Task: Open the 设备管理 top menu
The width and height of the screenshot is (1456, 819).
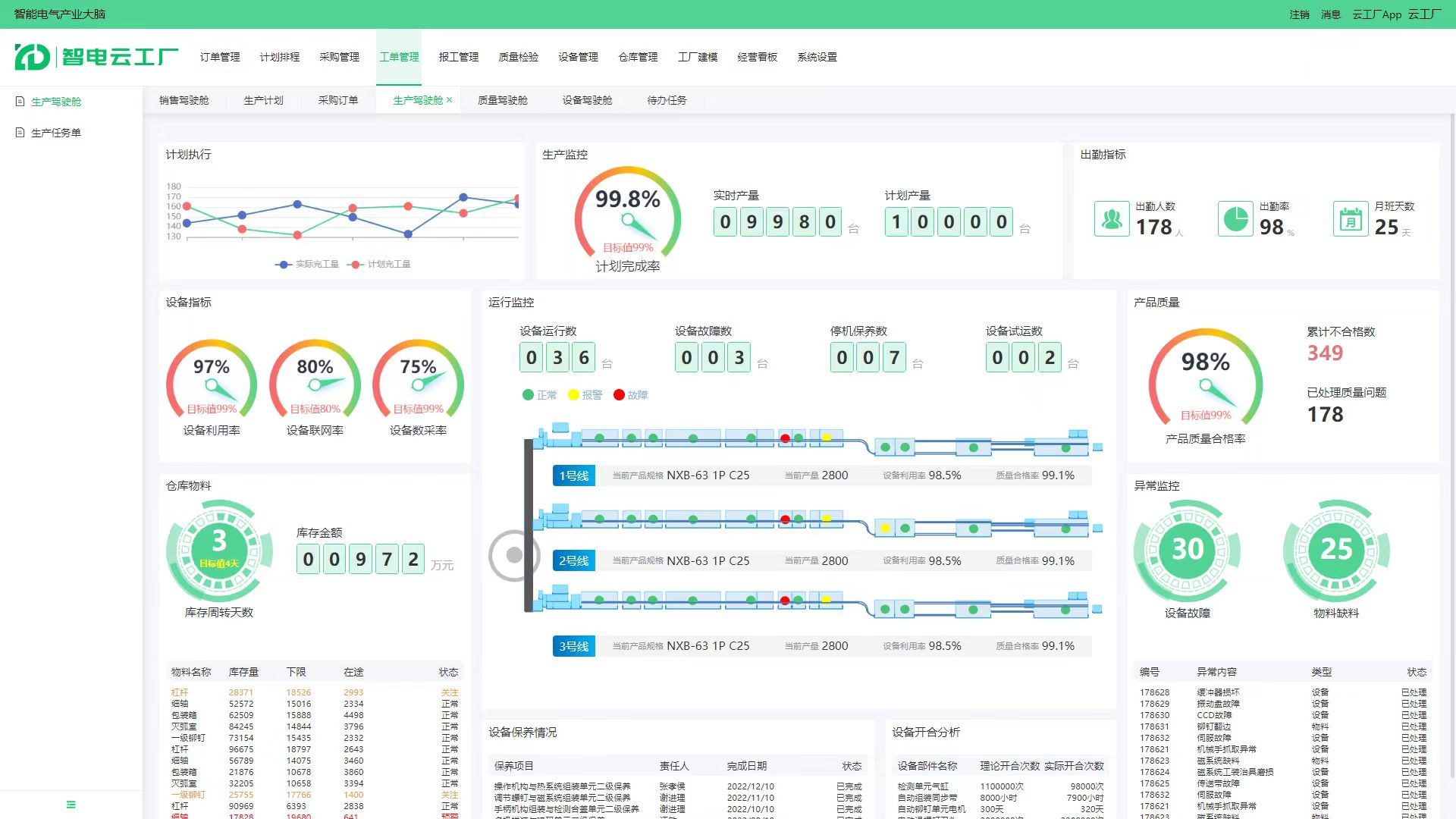Action: pyautogui.click(x=578, y=57)
